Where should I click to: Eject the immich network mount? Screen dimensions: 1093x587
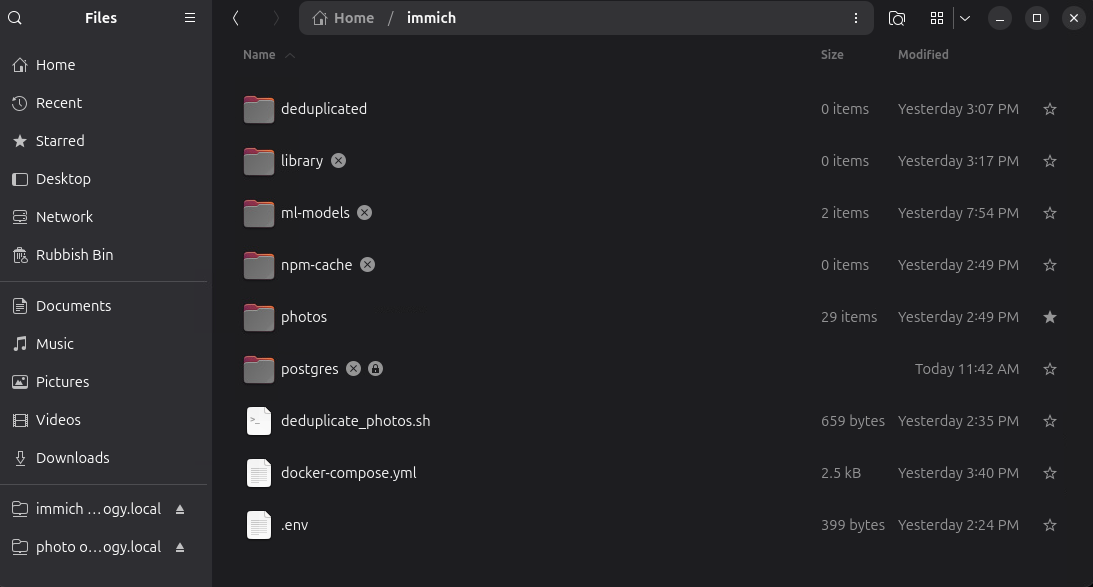[x=180, y=509]
